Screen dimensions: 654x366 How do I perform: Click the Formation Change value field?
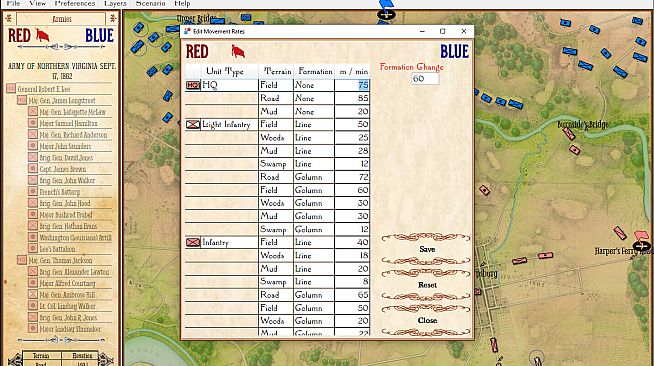click(425, 78)
